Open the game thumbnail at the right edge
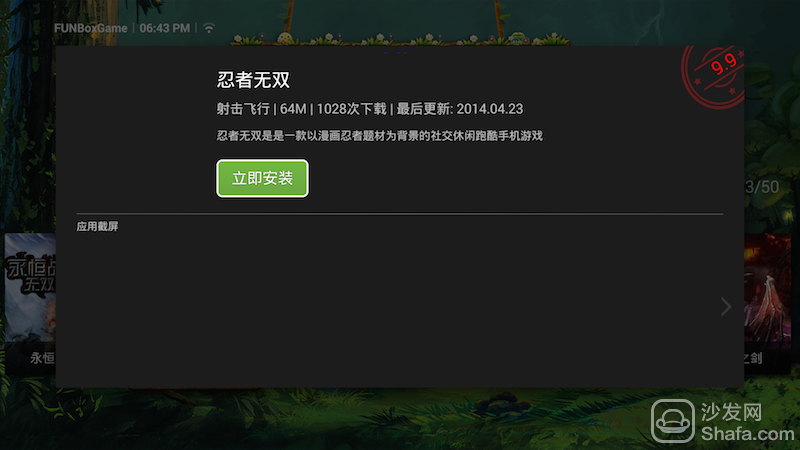The width and height of the screenshot is (800, 450). click(768, 291)
